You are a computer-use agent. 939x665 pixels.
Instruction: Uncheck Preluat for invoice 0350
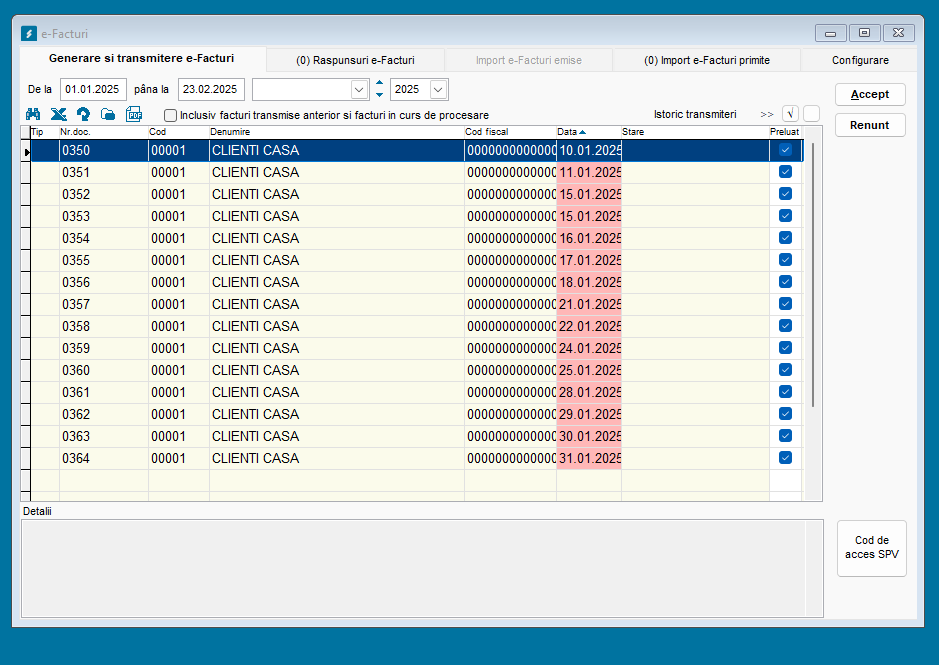click(785, 150)
